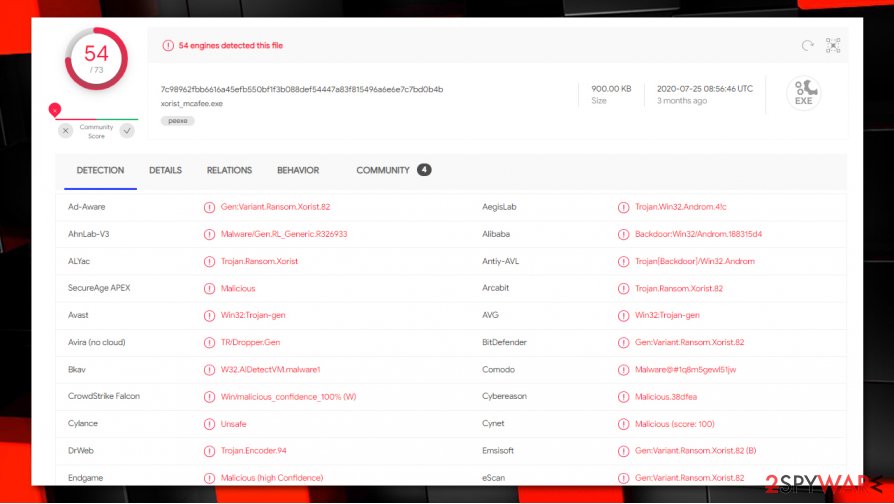
Task: Click Arcabit result Trojan.Ransom.Xorist.82
Action: (x=679, y=288)
